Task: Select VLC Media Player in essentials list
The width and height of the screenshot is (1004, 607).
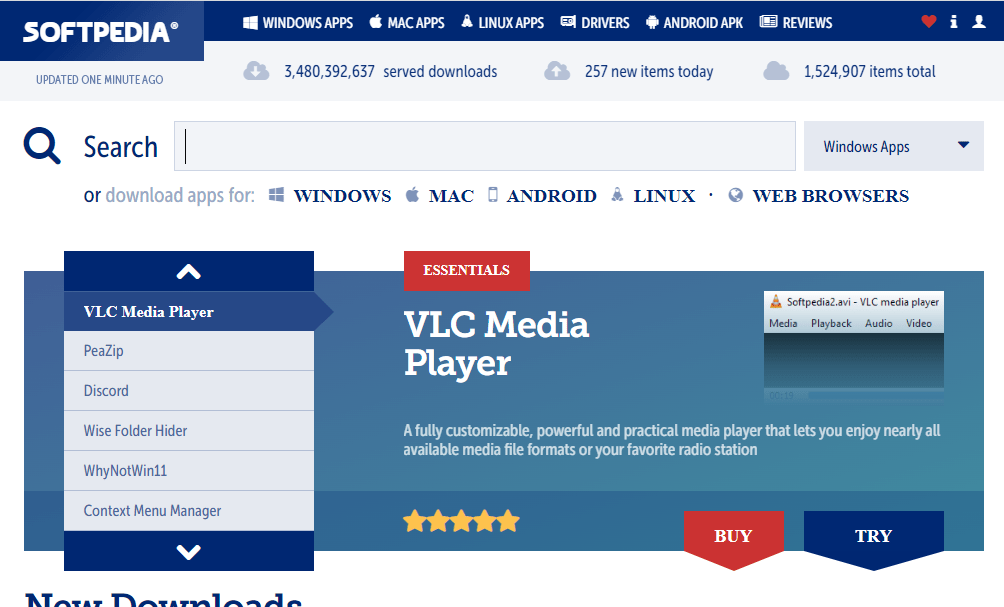Action: [x=189, y=312]
